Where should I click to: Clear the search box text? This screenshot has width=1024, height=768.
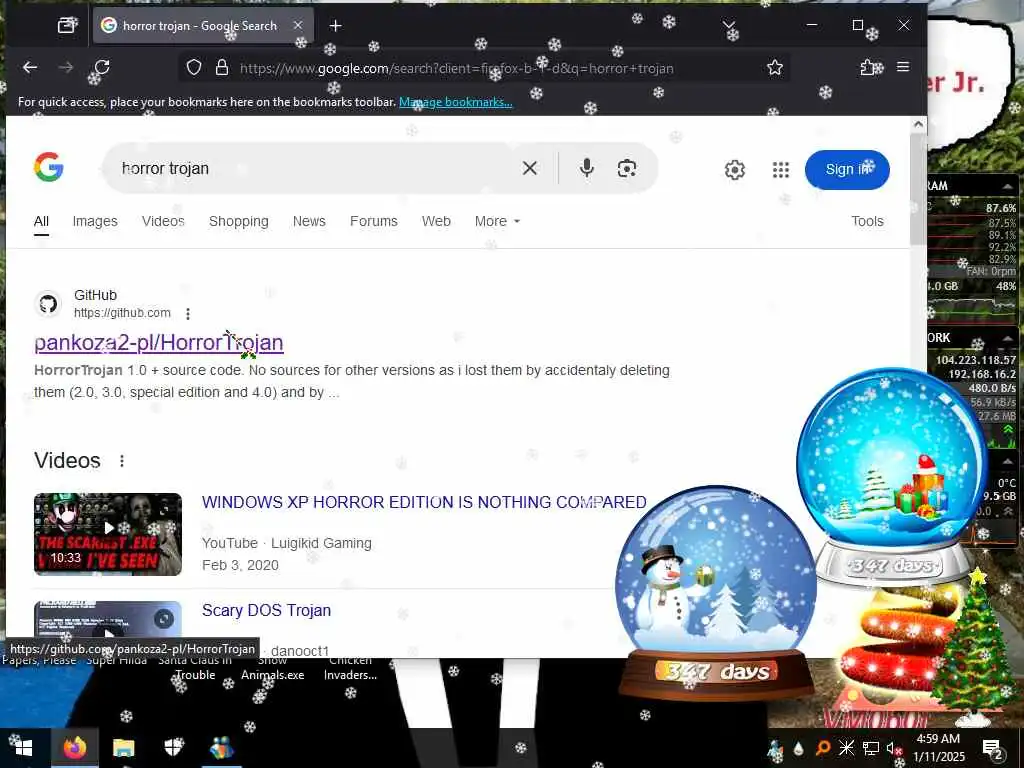point(530,168)
